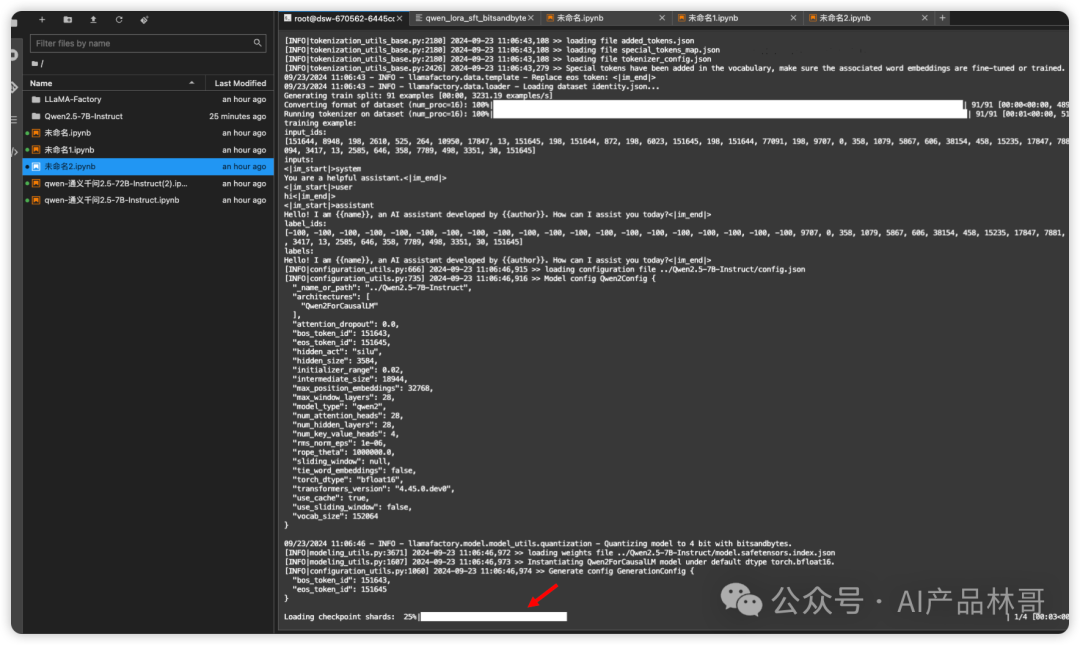Click notebook icon of selected 未命名2.ipynb row

[x=36, y=167]
